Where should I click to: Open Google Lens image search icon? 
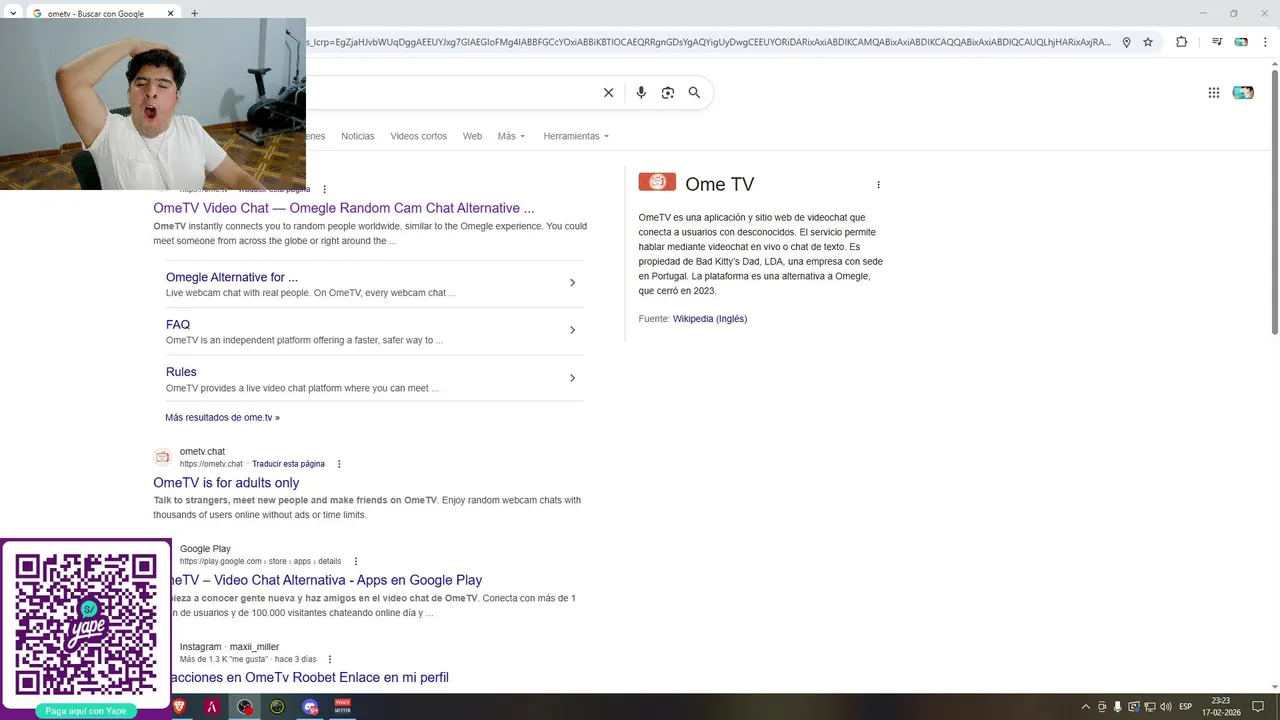coord(668,93)
